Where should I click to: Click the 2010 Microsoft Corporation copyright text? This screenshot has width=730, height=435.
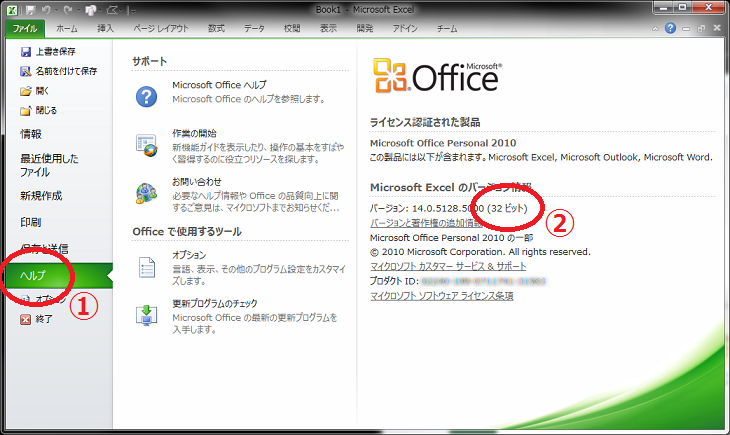(480, 252)
